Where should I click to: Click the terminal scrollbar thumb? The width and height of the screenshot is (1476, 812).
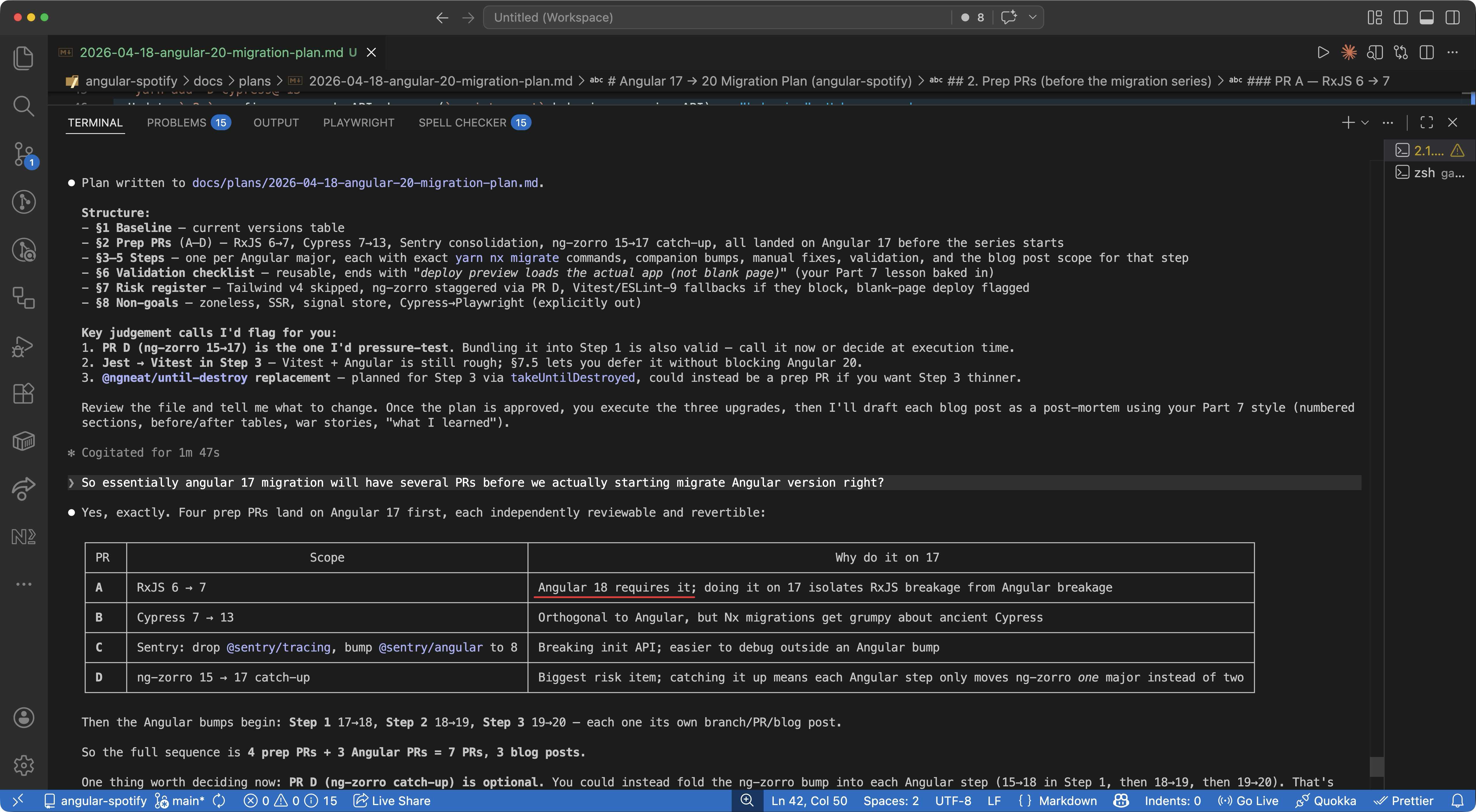tap(1376, 766)
